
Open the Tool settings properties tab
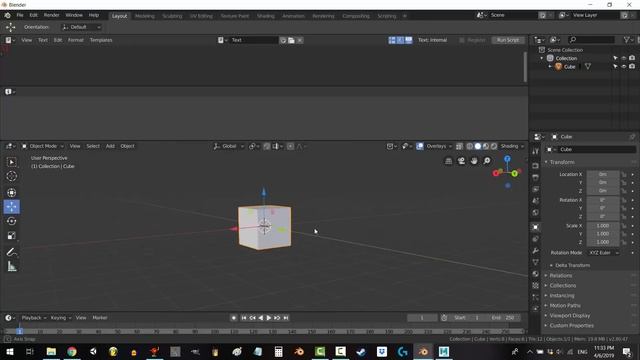[536, 151]
